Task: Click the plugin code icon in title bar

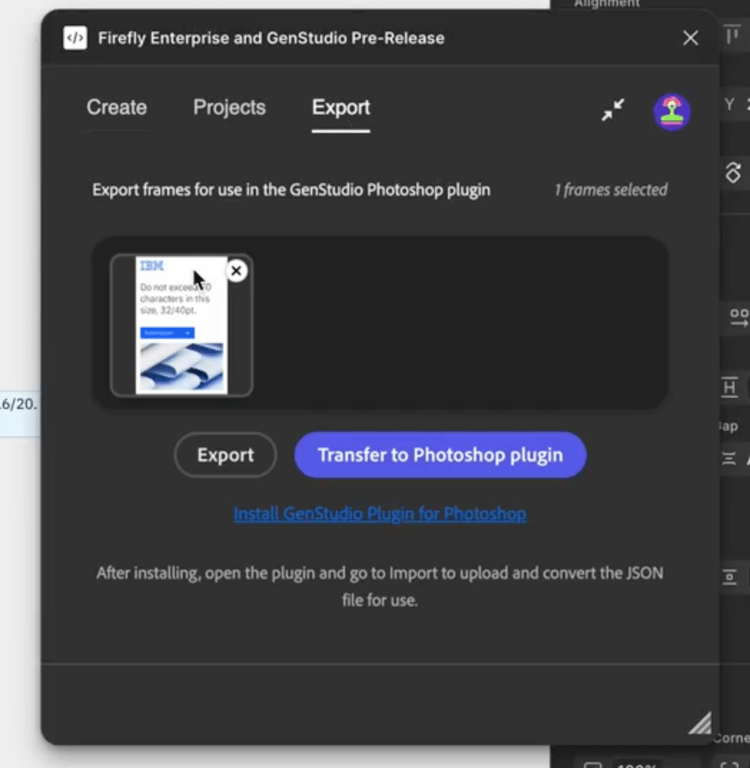Action: click(75, 38)
